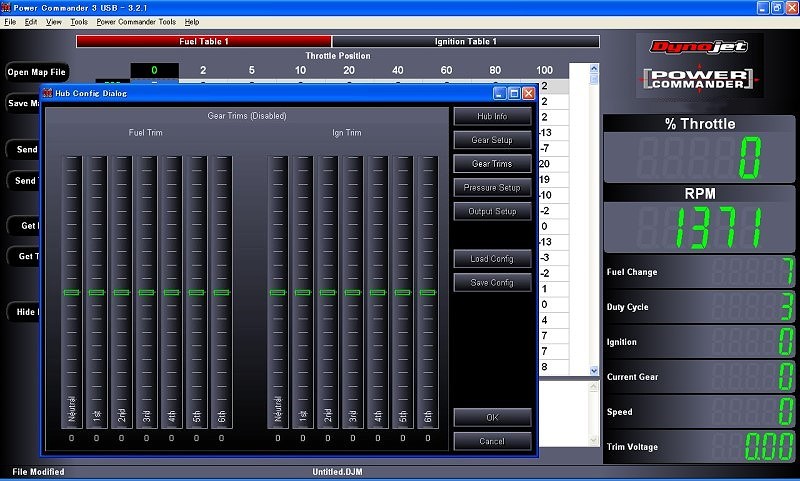Click Ign Trim 6th gear slider handle

click(x=428, y=292)
